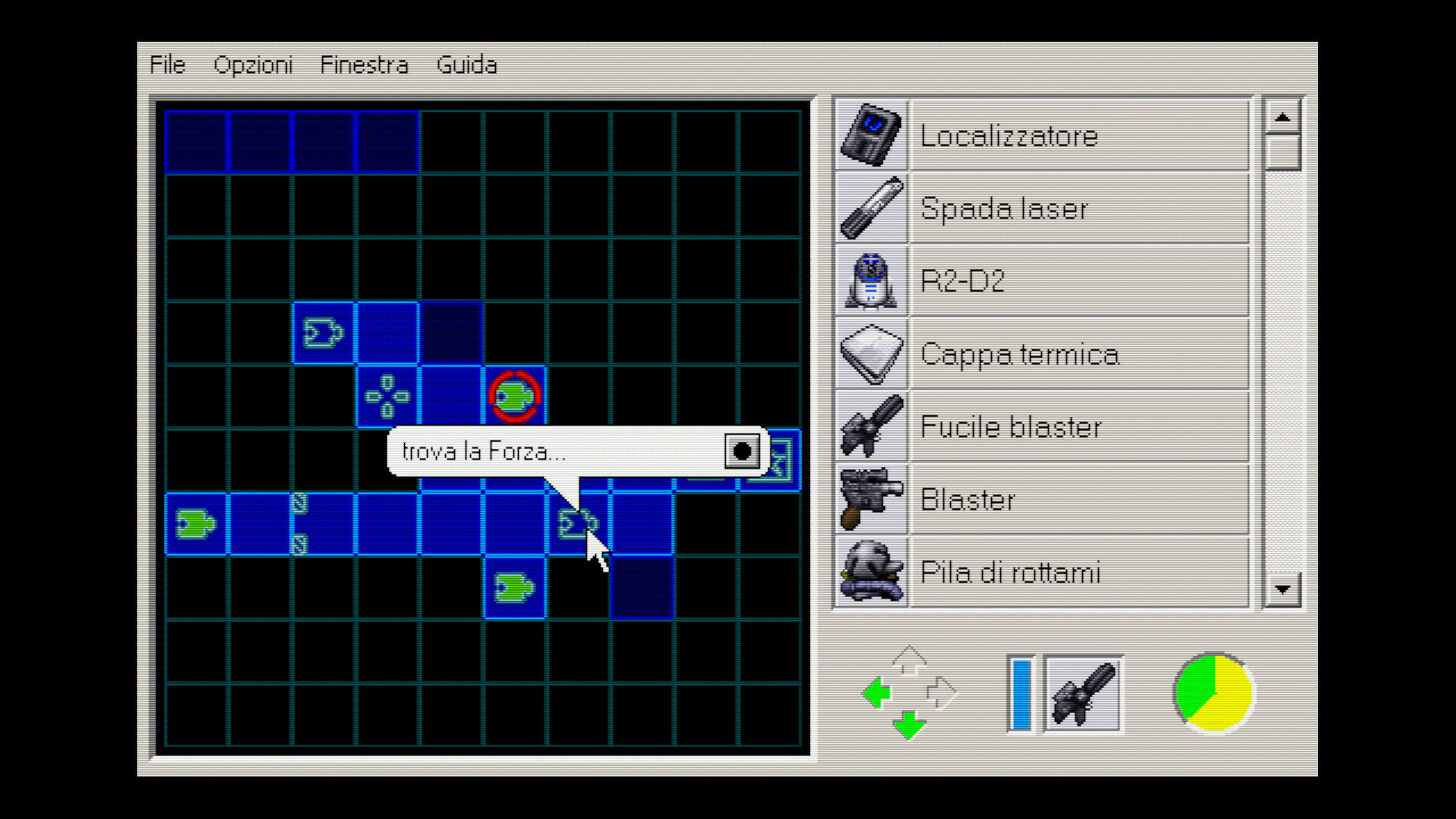Image resolution: width=1456 pixels, height=819 pixels.
Task: Click the right direction arrow
Action: (941, 692)
